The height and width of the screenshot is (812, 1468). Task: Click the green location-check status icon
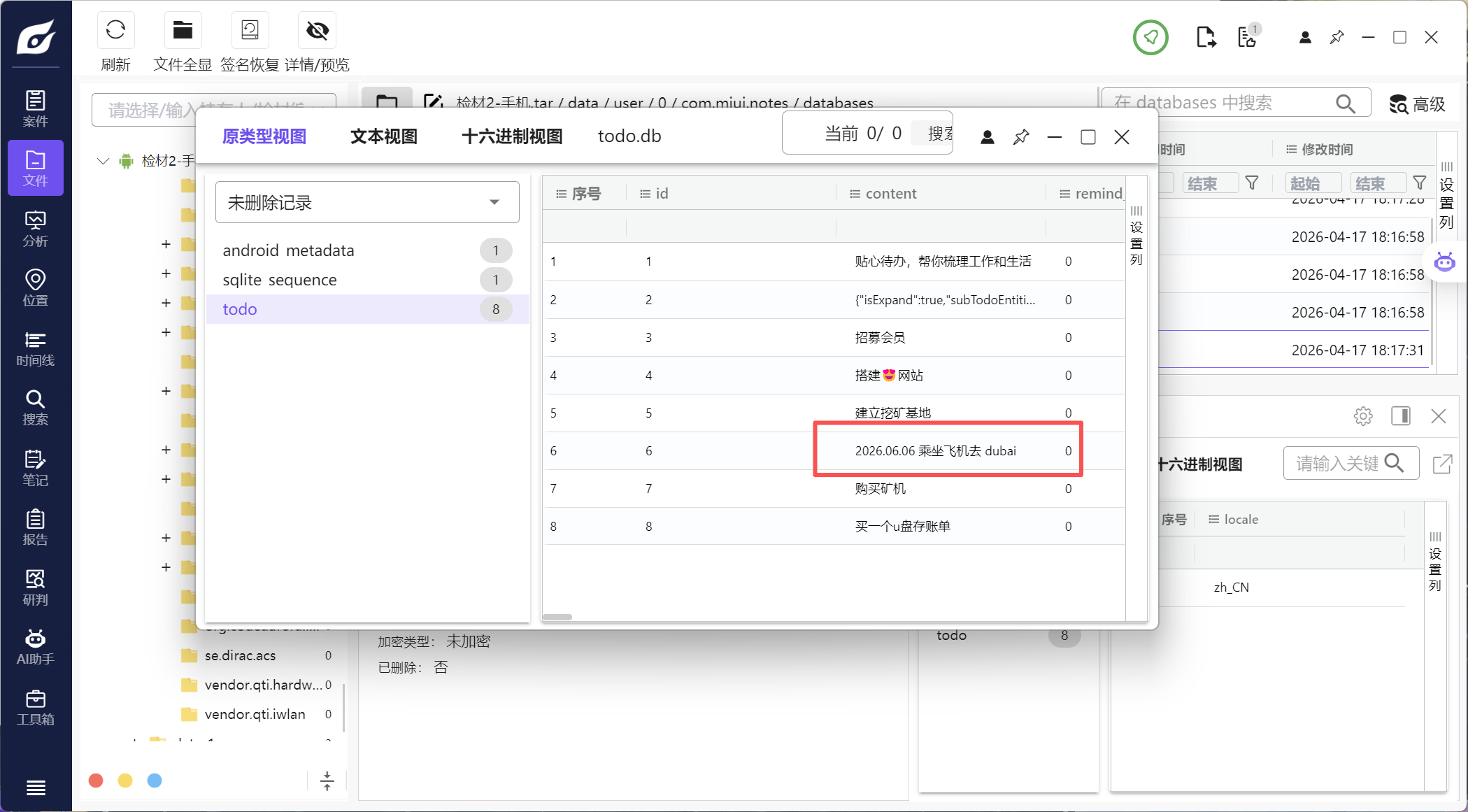tap(1150, 37)
